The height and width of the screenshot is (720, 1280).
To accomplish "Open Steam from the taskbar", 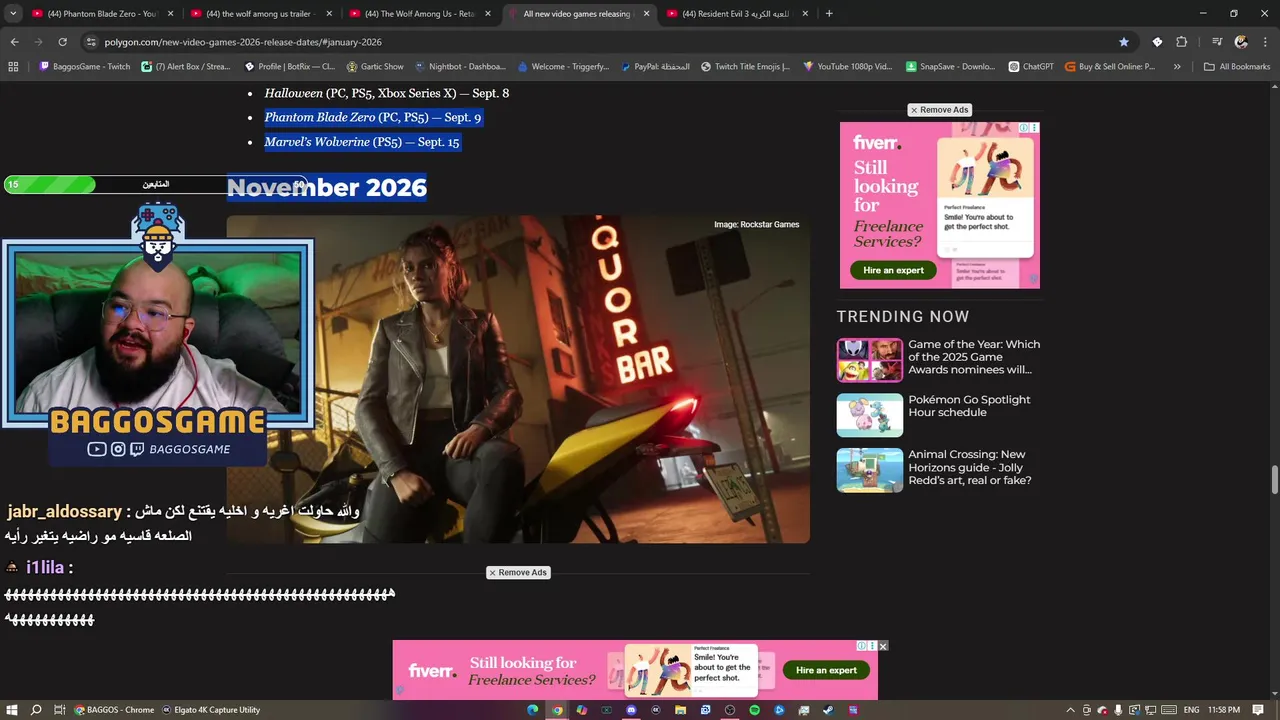I will tap(828, 710).
